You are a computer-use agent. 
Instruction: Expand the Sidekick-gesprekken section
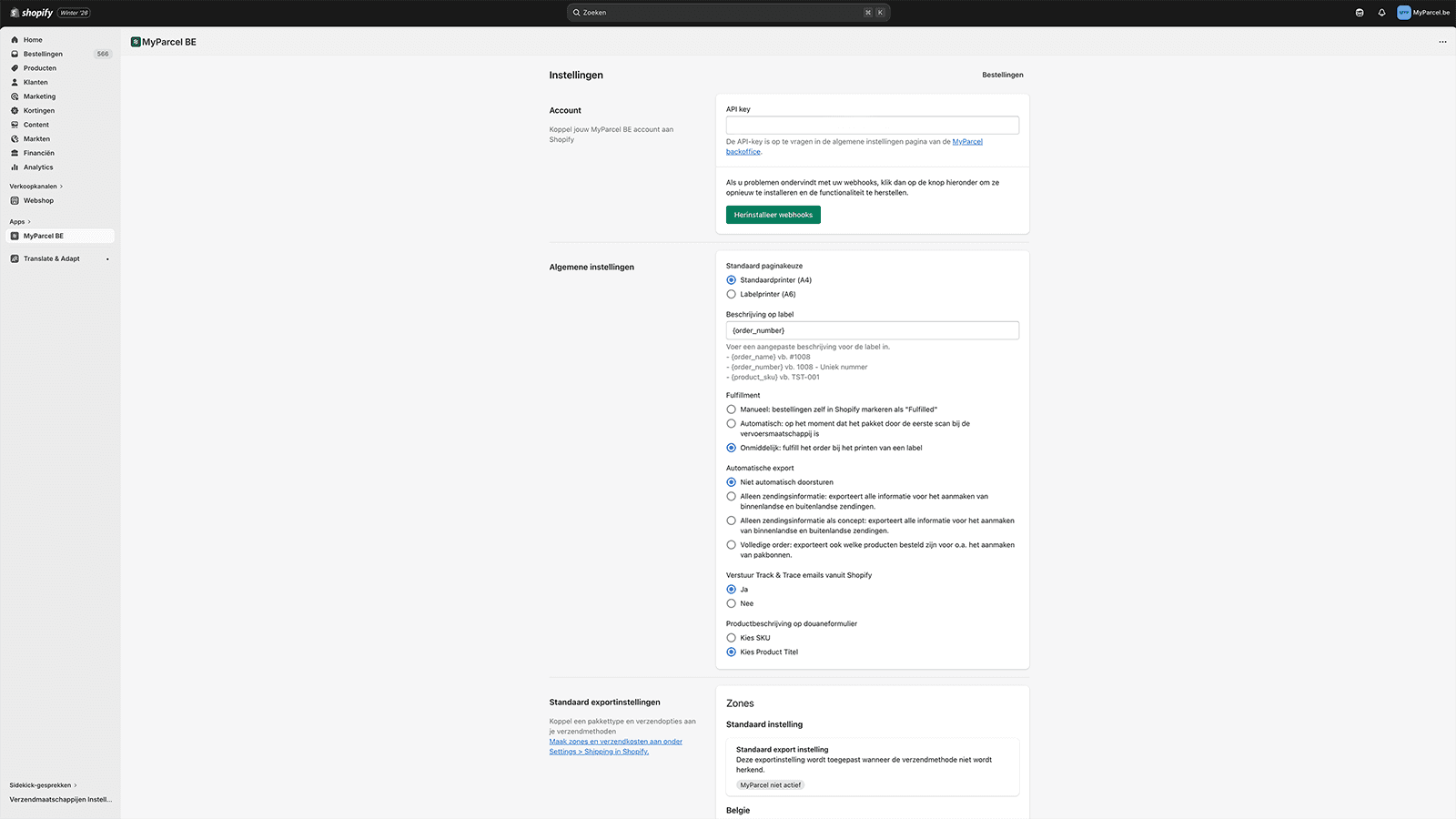41,784
